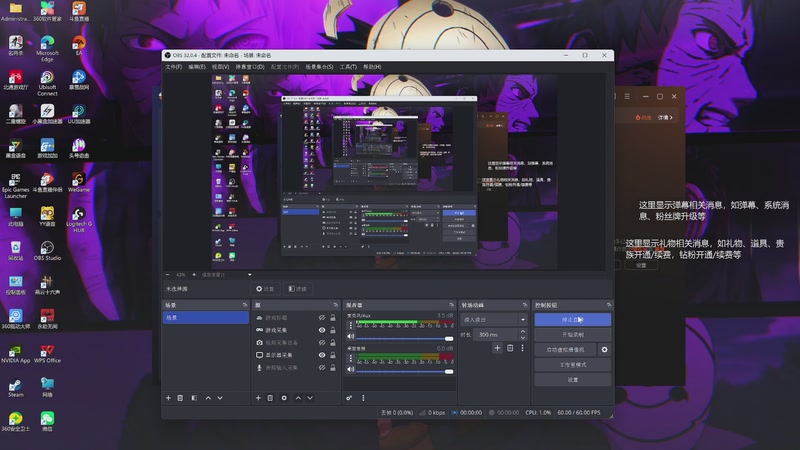The height and width of the screenshot is (450, 800).
Task: Click the Start Recording button
Action: tap(572, 335)
